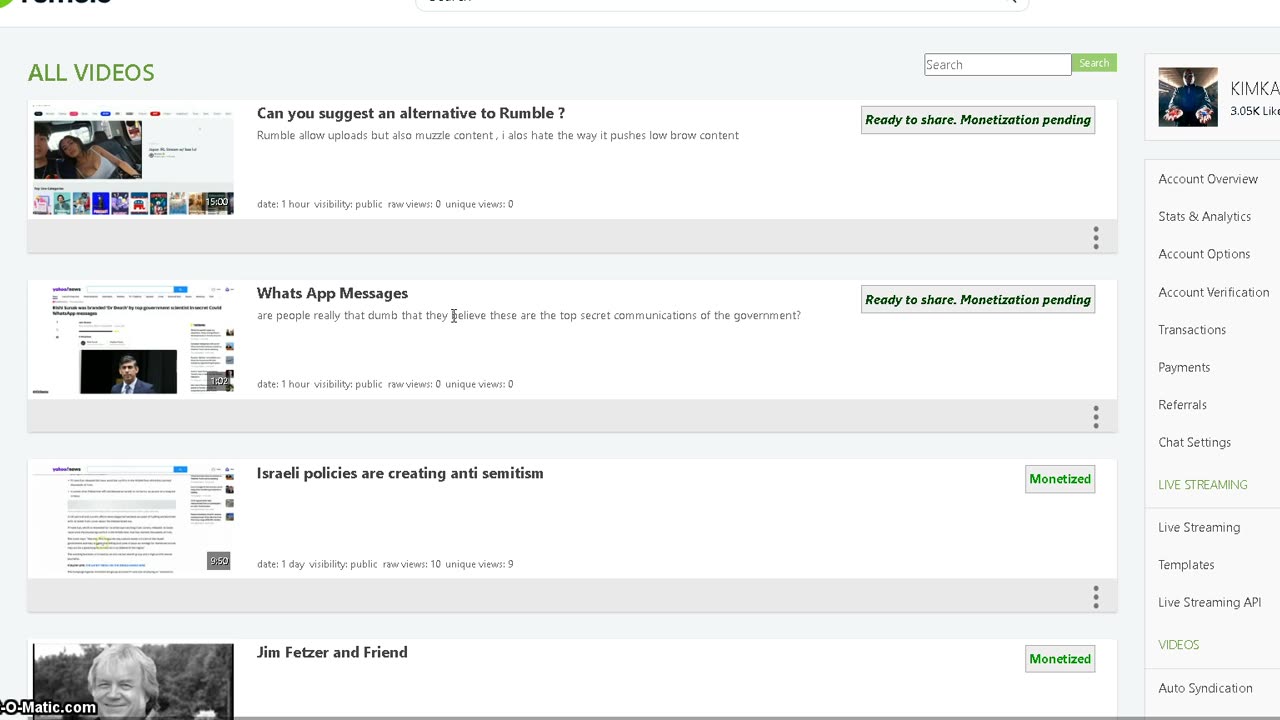1280x720 pixels.
Task: Click Monetized badge on Israeli policies video
Action: 1060,479
